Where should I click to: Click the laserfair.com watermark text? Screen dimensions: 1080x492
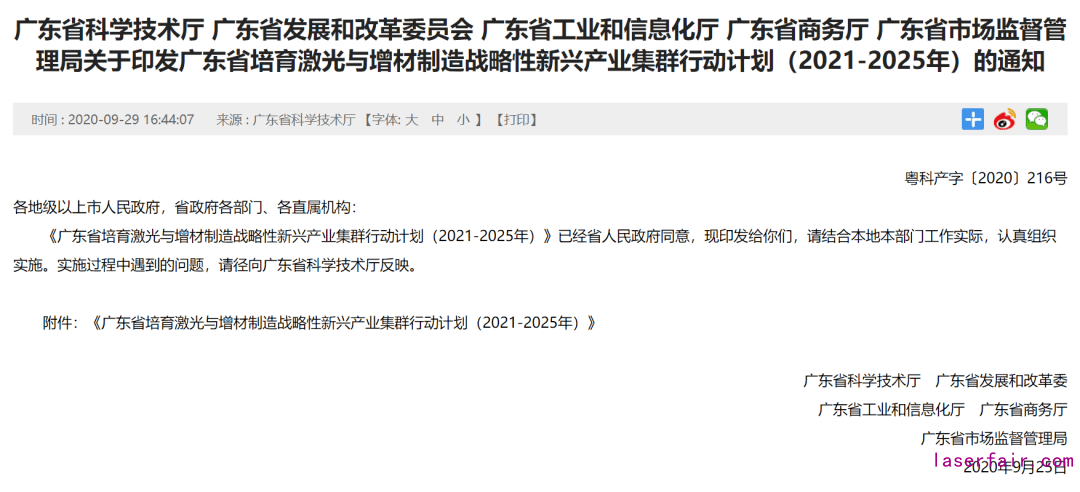1003,460
